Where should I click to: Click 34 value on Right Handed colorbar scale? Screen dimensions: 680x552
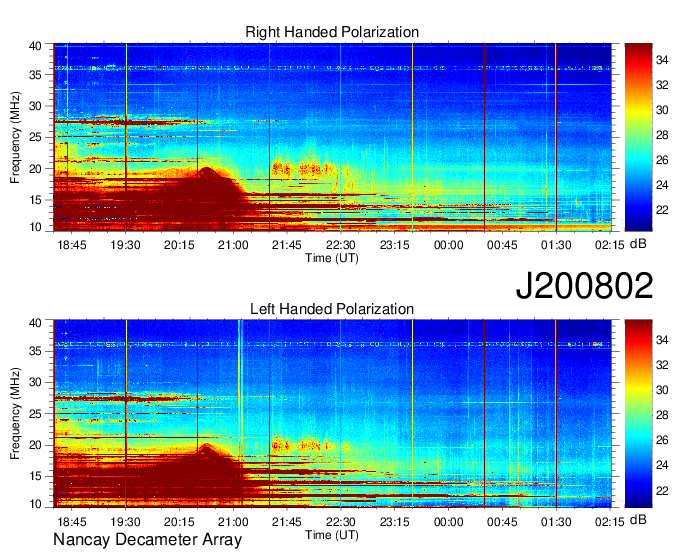pos(662,60)
